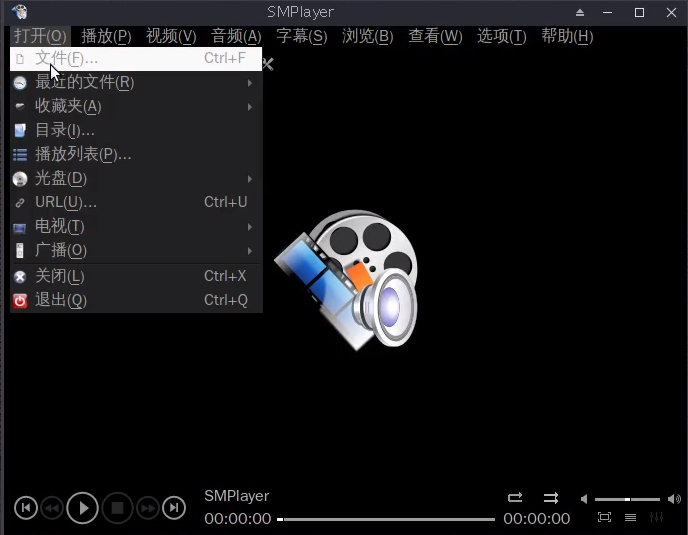
Task: Click the playback seek bar
Action: (386, 519)
